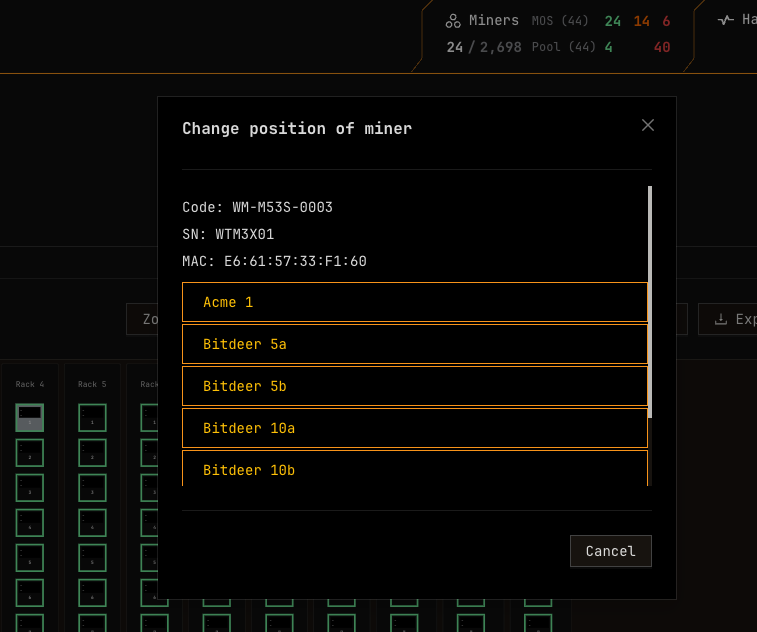Click the dialog's vertical scrollbar
Viewport: 757px width, 632px height.
pyautogui.click(x=650, y=300)
